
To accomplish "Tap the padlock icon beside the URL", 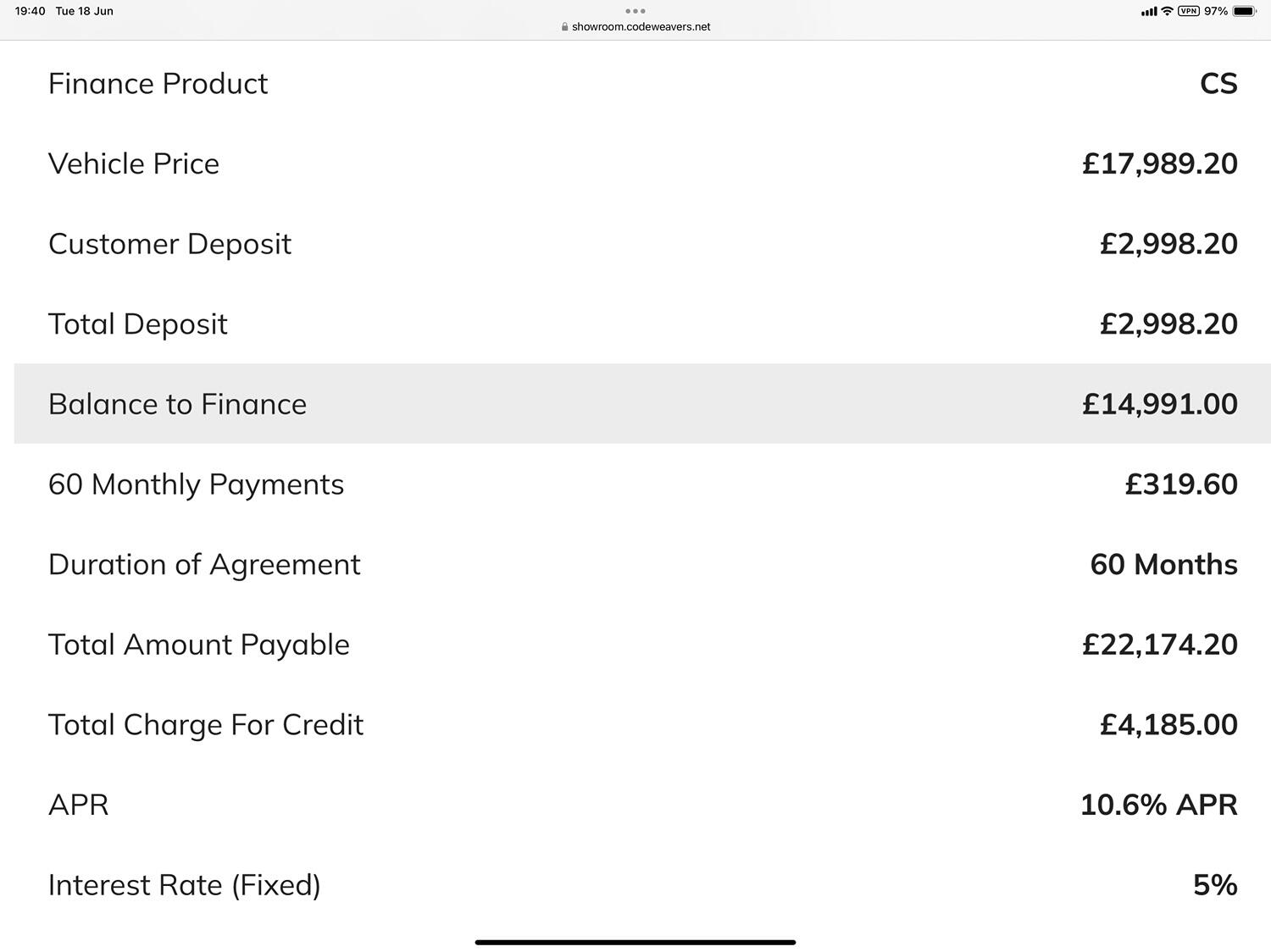I will pos(564,26).
